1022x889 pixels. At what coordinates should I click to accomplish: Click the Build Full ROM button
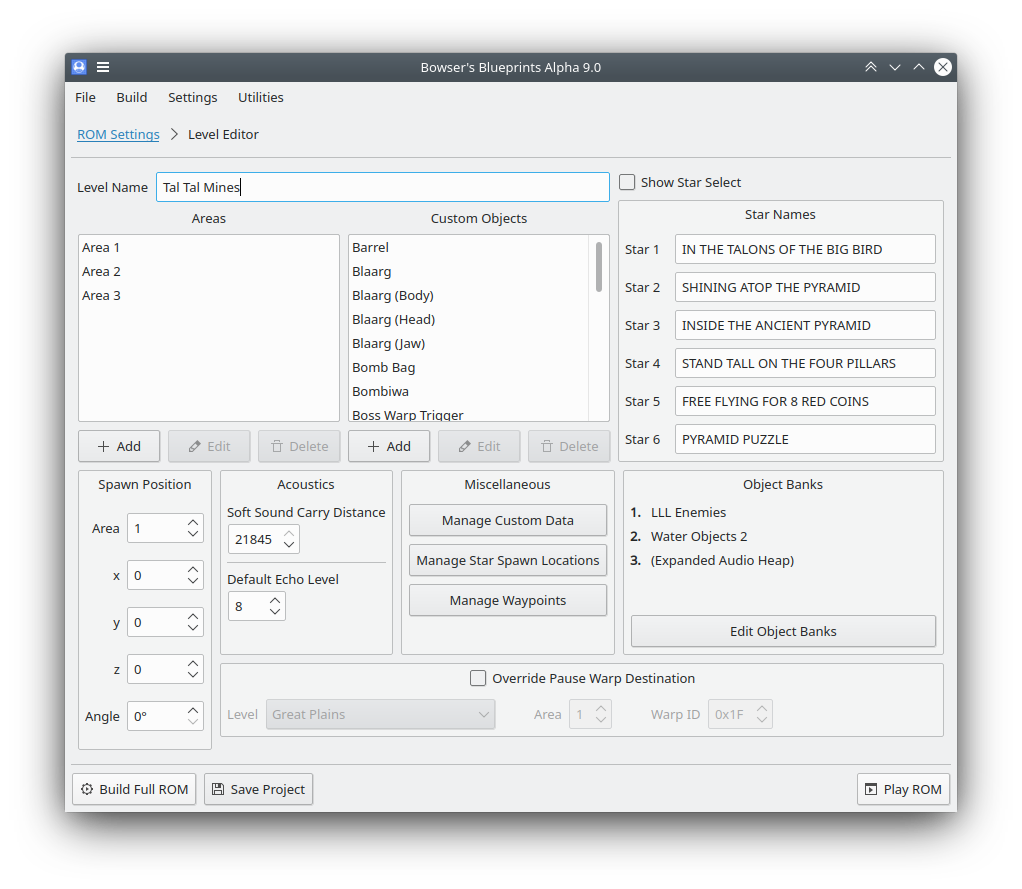click(134, 789)
